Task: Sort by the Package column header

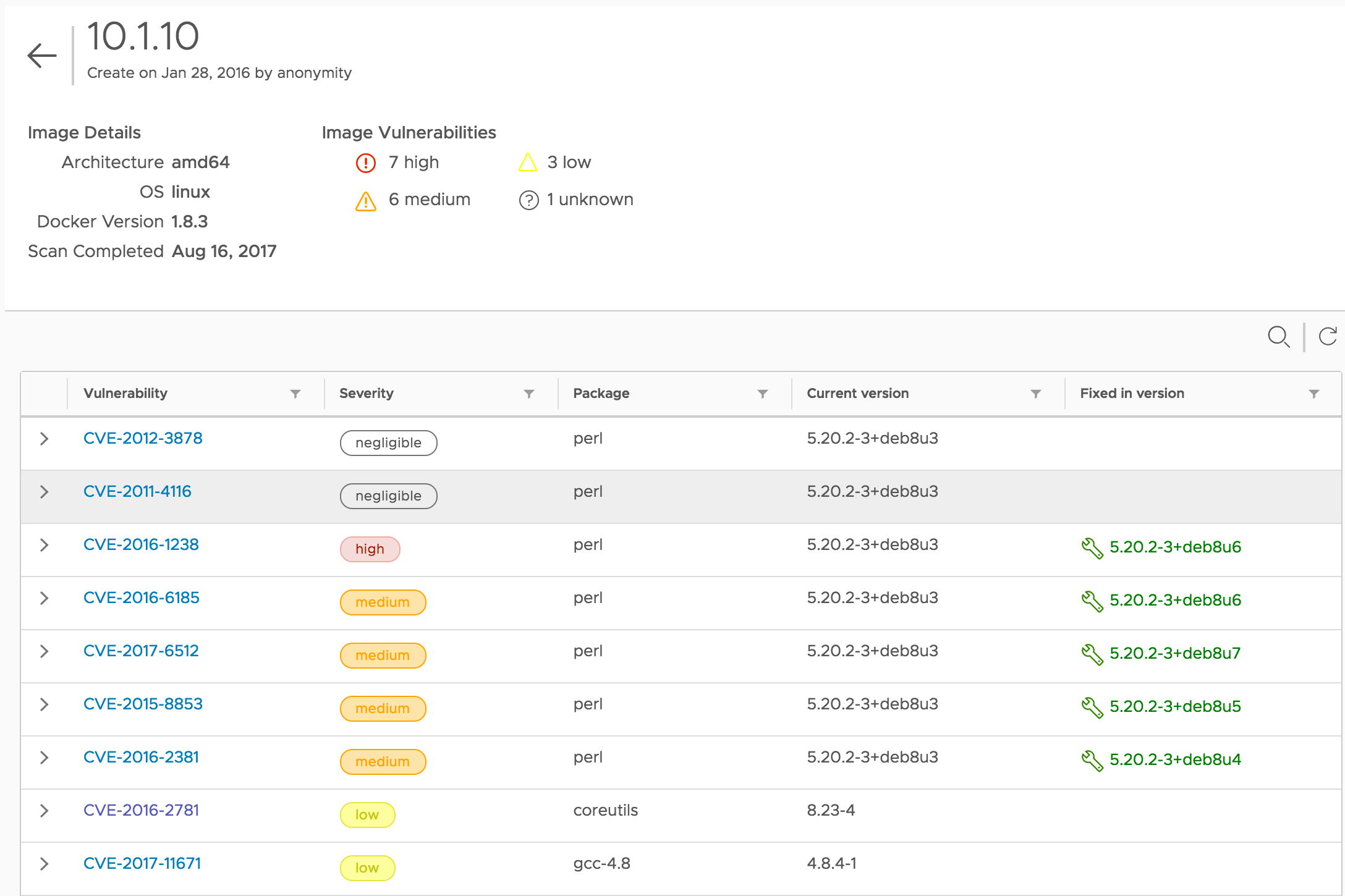Action: tap(601, 393)
